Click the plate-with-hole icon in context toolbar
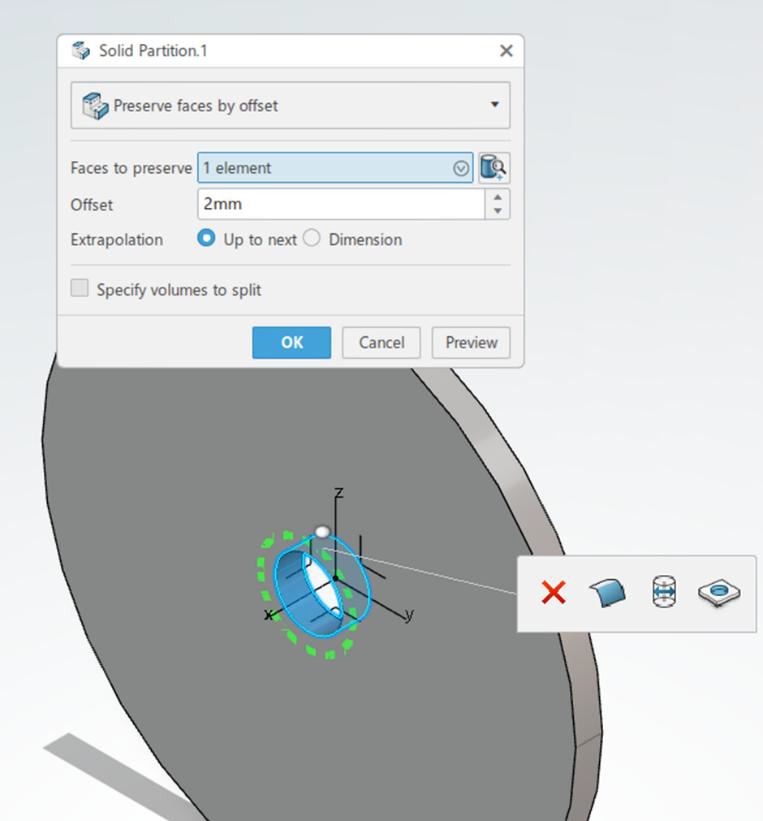This screenshot has width=763, height=821. (x=720, y=593)
